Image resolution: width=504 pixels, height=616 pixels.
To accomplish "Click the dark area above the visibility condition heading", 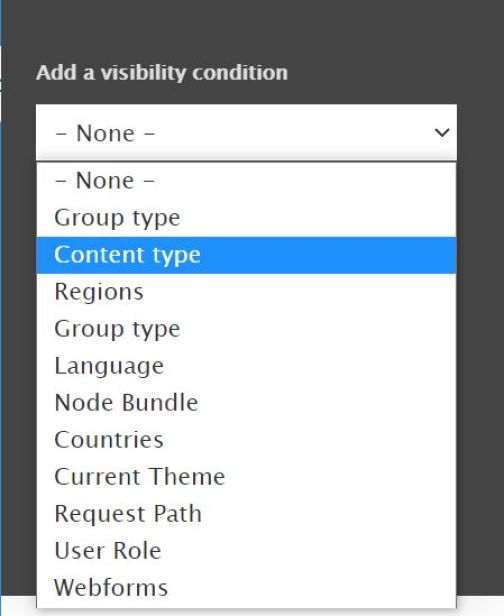I will click(251, 28).
